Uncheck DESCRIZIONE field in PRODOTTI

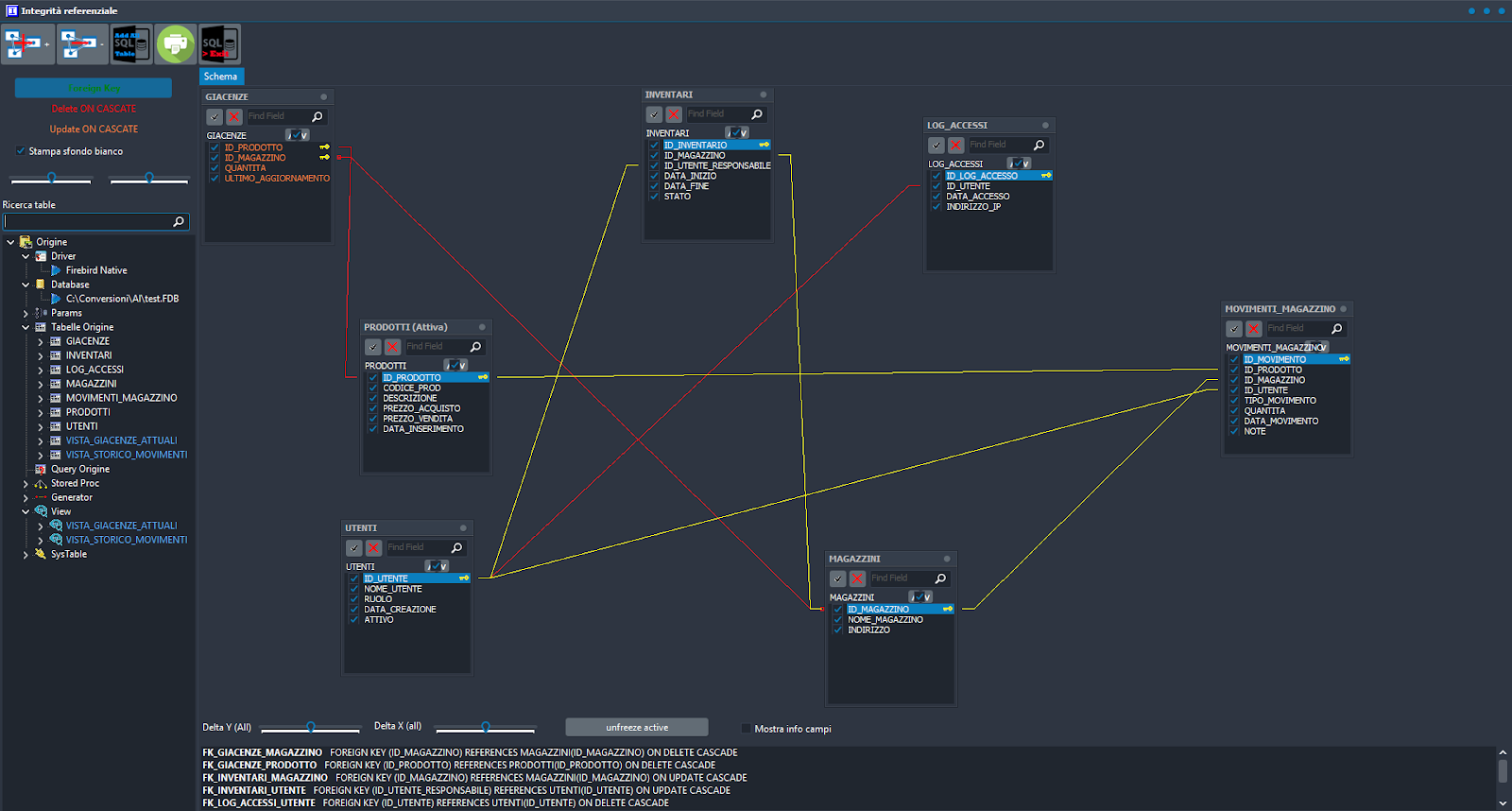point(373,399)
